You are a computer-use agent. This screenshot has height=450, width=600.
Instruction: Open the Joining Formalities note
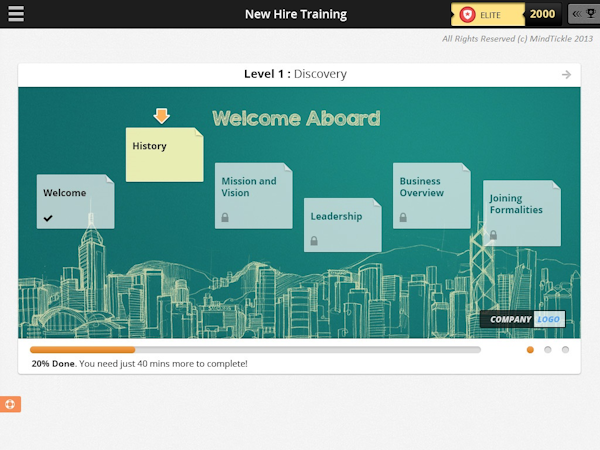click(x=522, y=213)
